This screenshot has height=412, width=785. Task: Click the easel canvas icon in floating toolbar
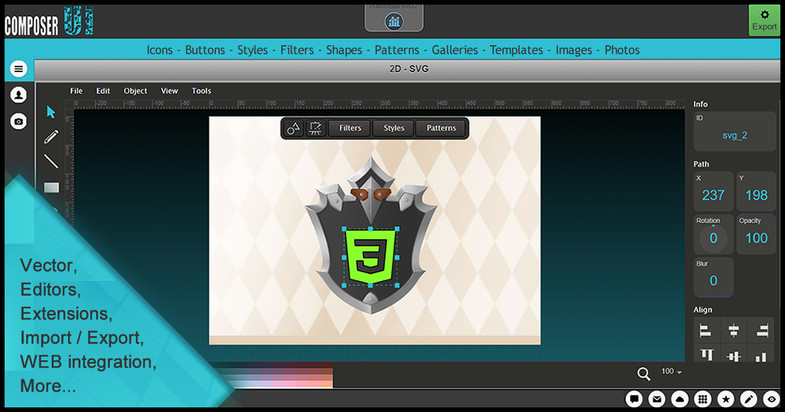315,128
